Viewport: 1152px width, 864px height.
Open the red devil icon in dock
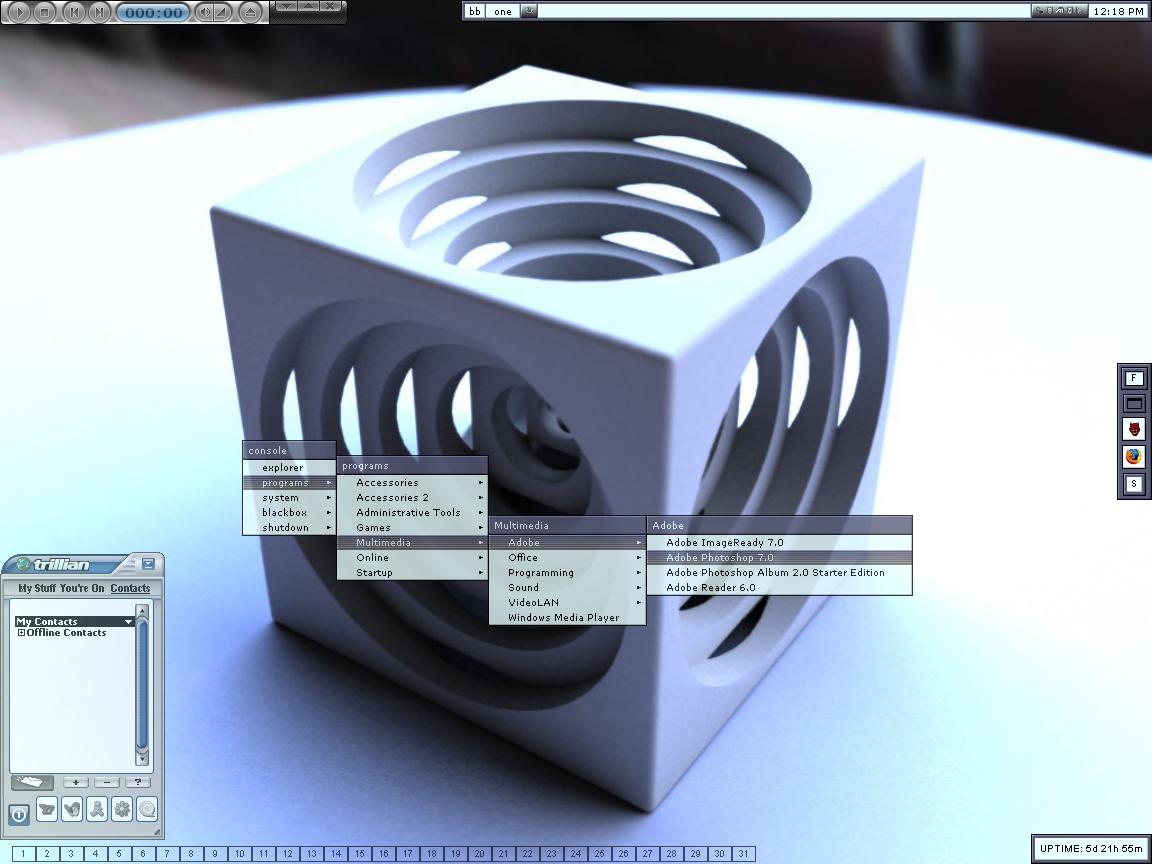click(x=1134, y=429)
